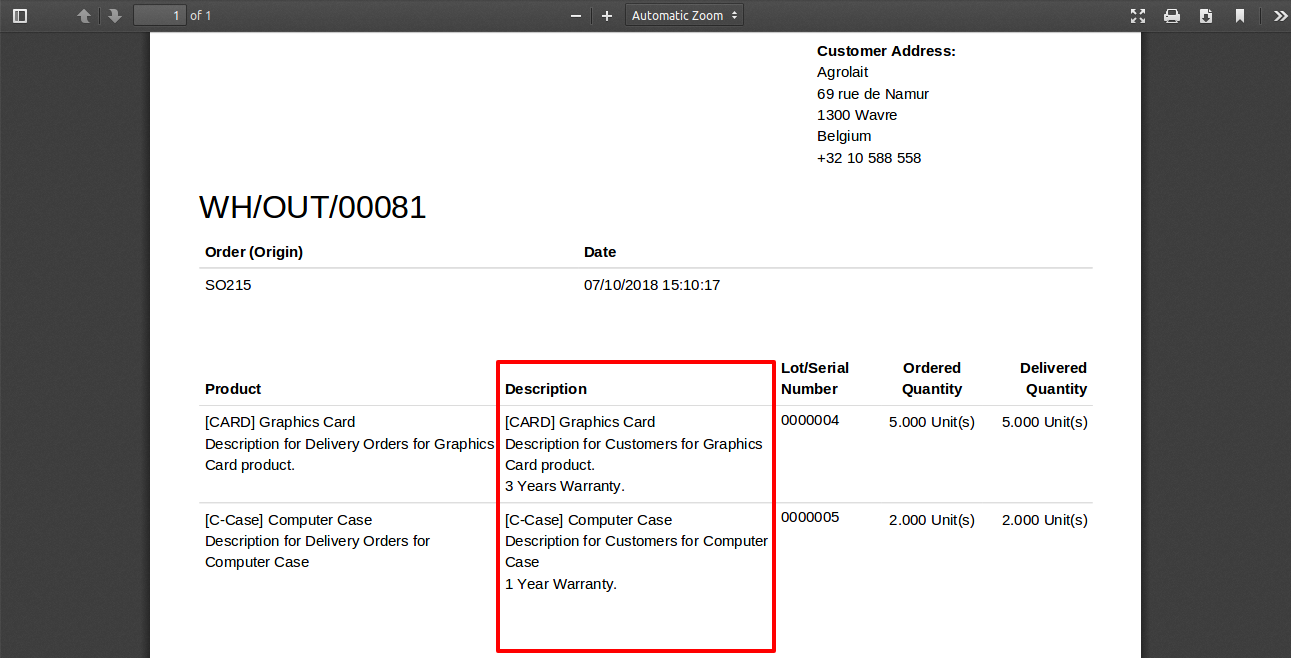Click the bookmark current view icon
The image size is (1291, 658).
click(x=1240, y=16)
